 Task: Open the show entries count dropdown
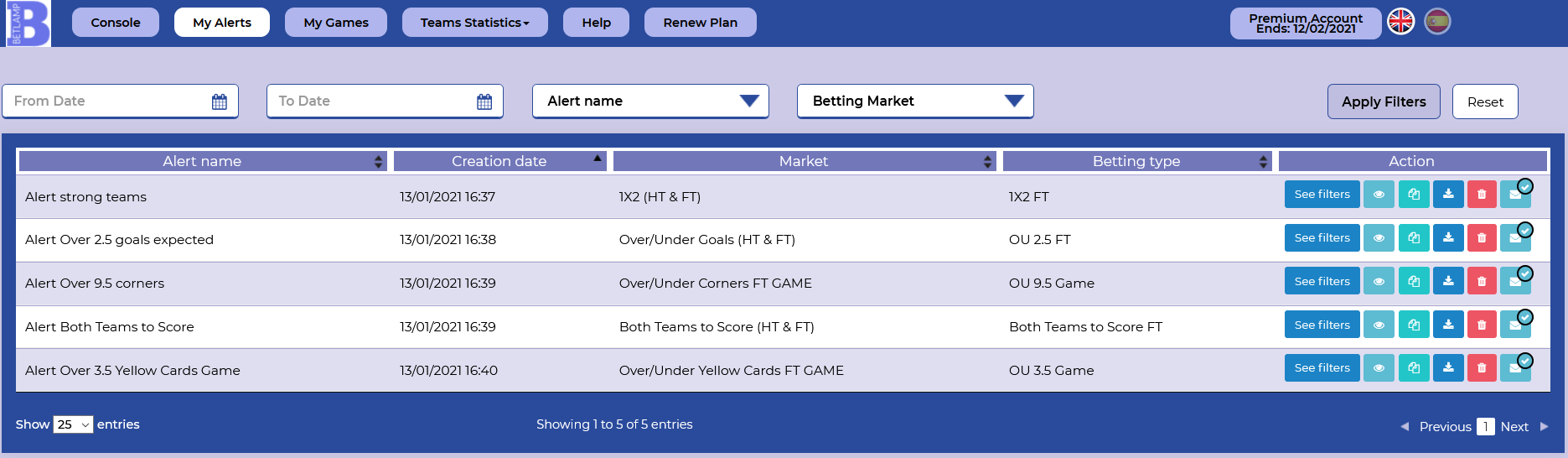(x=73, y=424)
